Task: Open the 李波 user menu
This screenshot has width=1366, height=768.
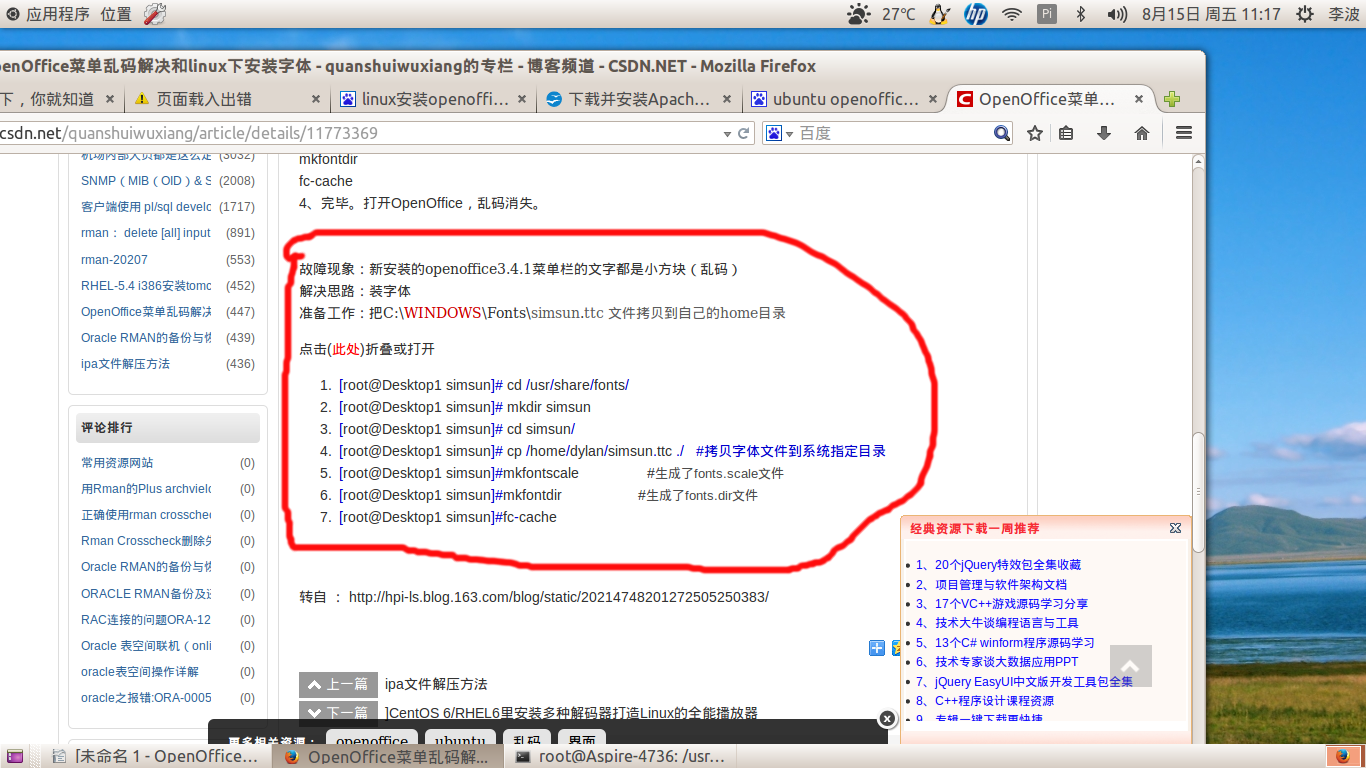Action: coord(1343,14)
